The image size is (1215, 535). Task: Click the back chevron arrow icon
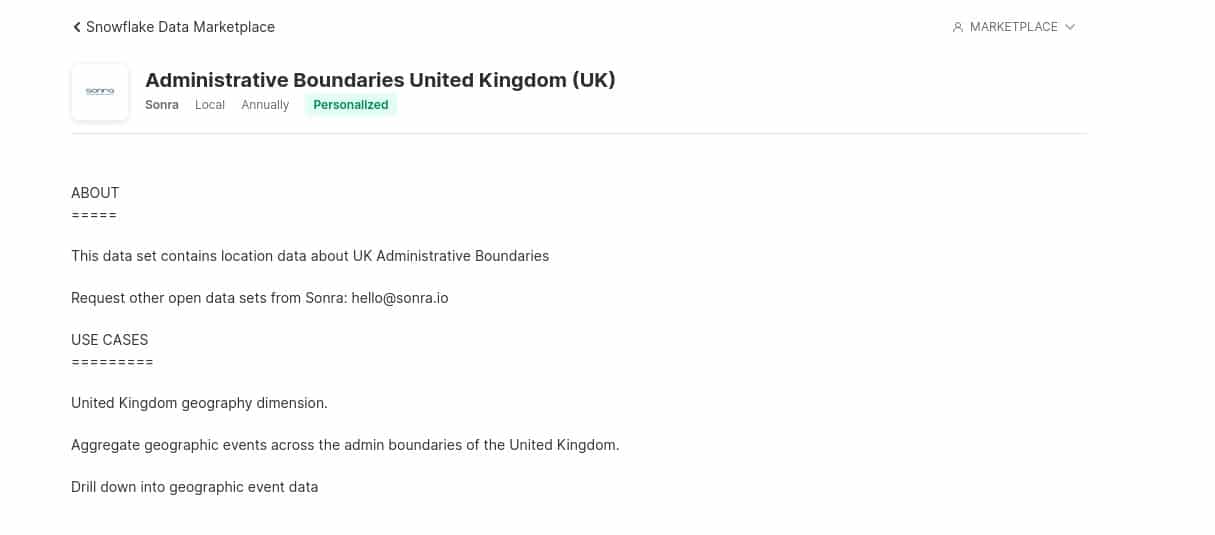(77, 27)
